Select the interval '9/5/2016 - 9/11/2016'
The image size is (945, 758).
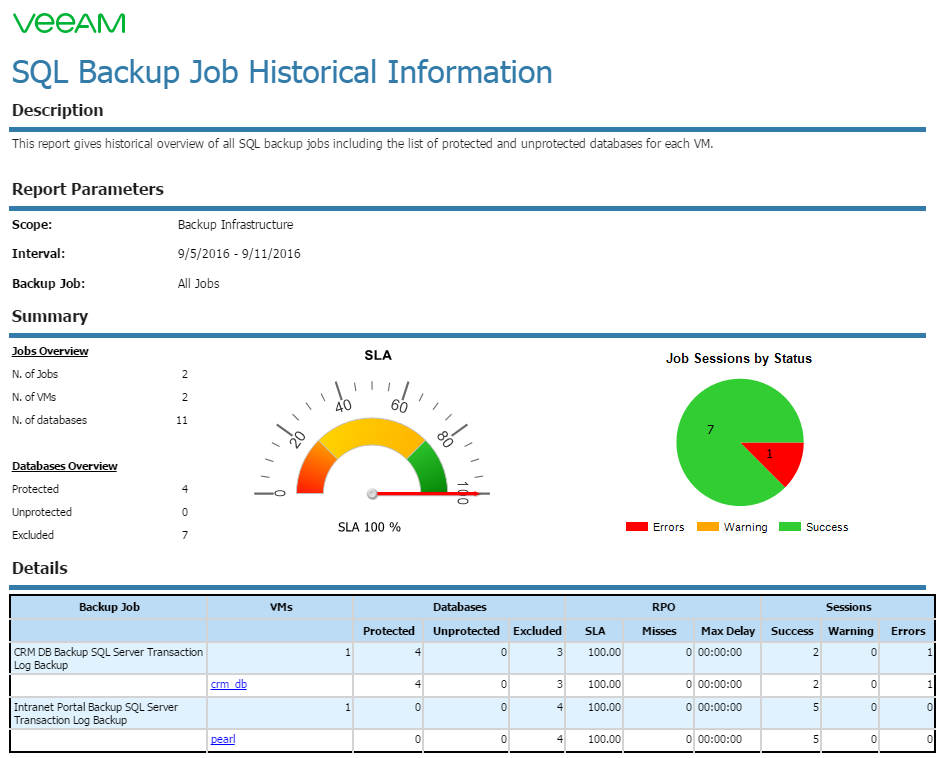coord(239,254)
